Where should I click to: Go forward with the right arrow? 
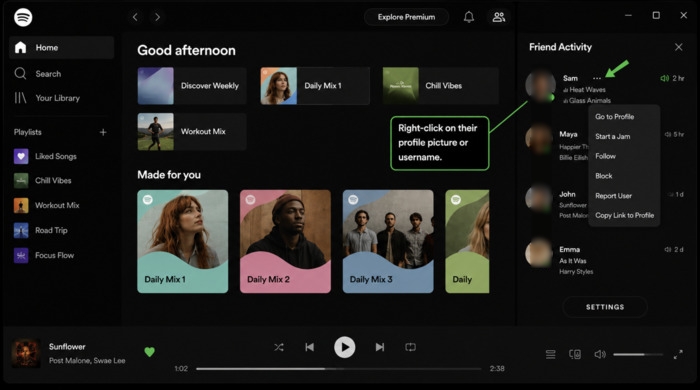tap(157, 17)
